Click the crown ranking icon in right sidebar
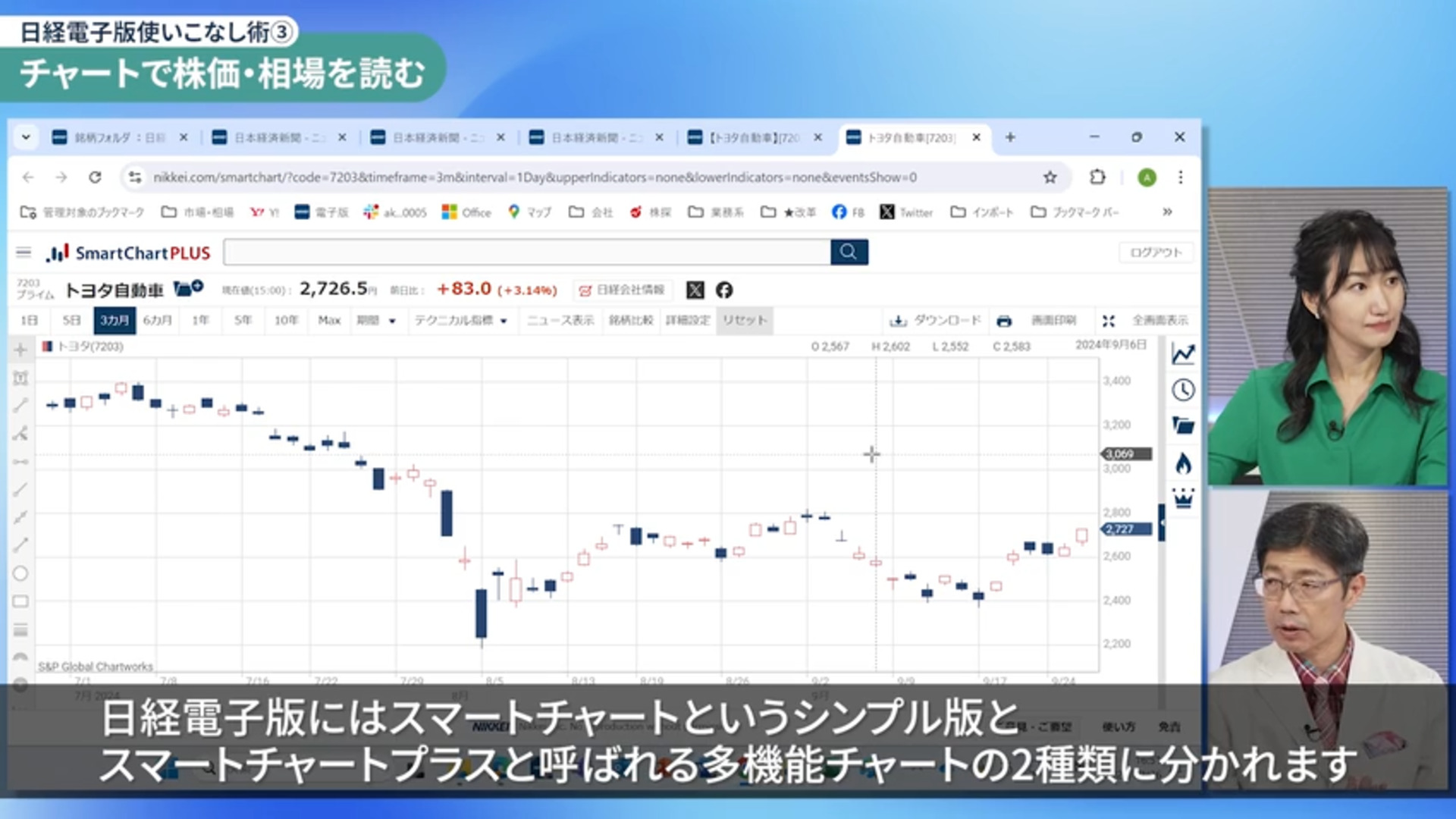 [x=1183, y=499]
